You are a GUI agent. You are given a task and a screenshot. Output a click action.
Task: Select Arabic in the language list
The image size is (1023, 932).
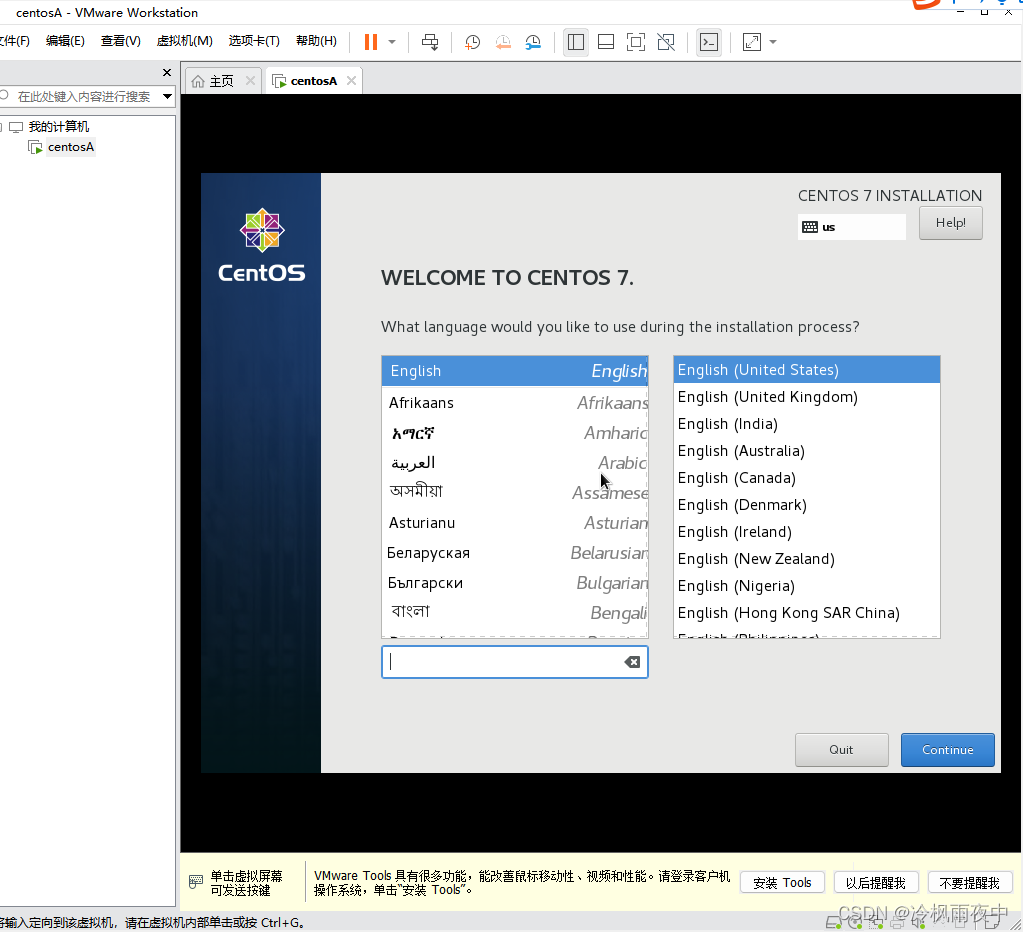point(515,463)
